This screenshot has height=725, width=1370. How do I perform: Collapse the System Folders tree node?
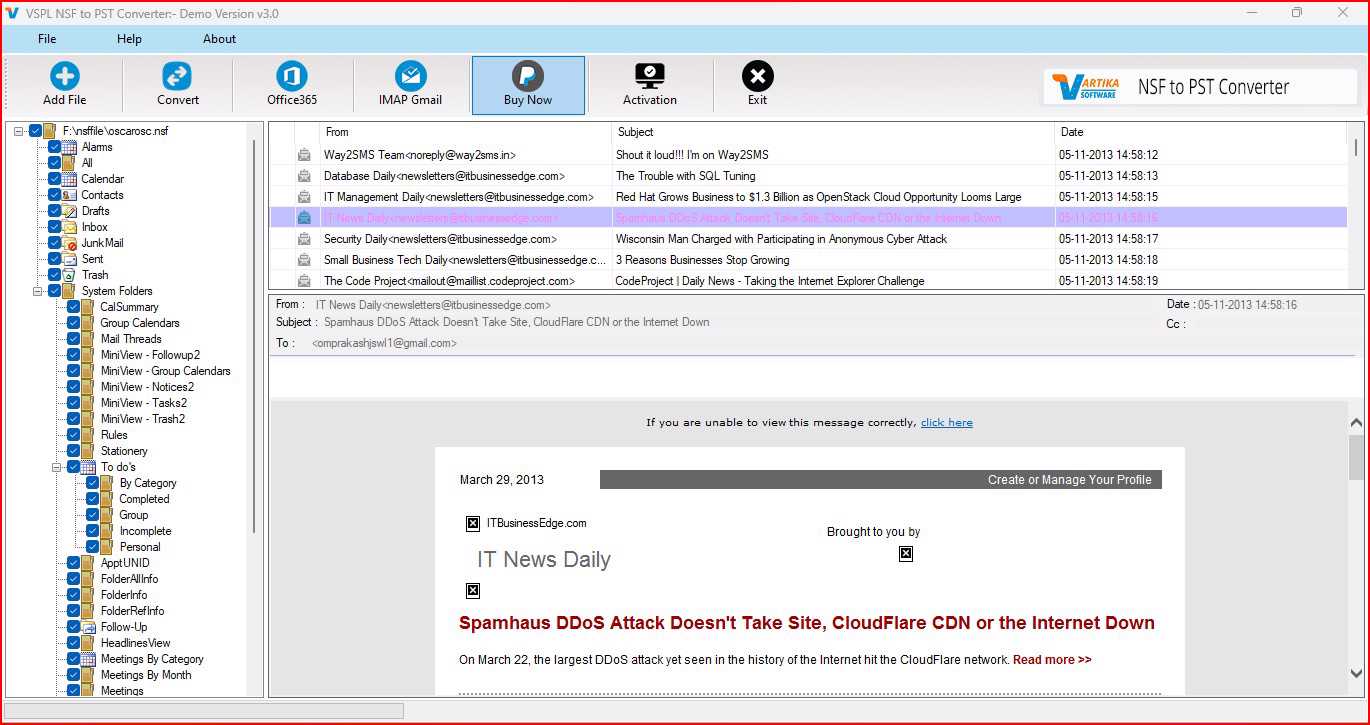coord(38,291)
